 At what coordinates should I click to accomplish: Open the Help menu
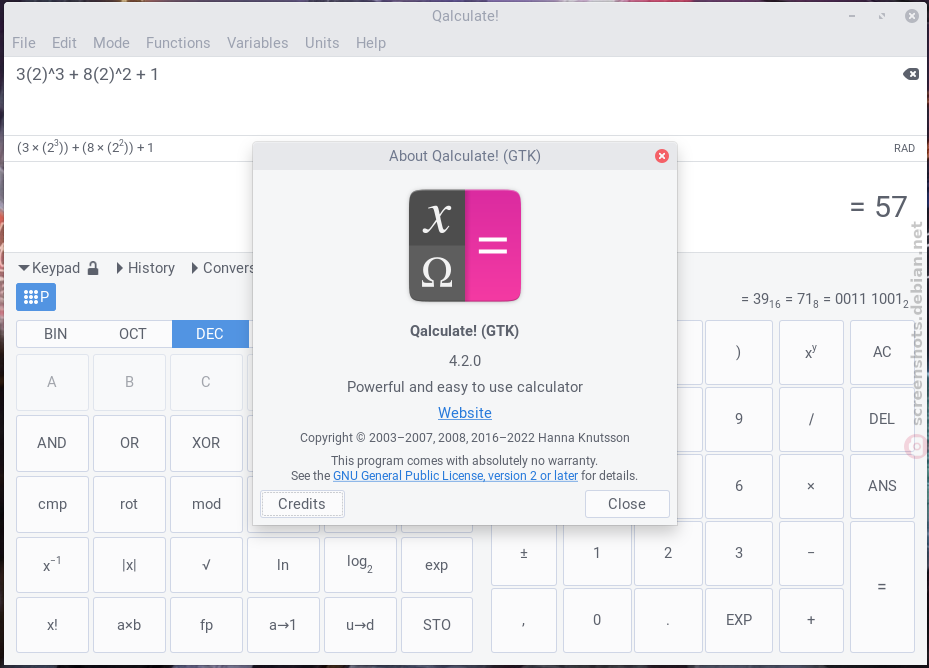point(371,43)
